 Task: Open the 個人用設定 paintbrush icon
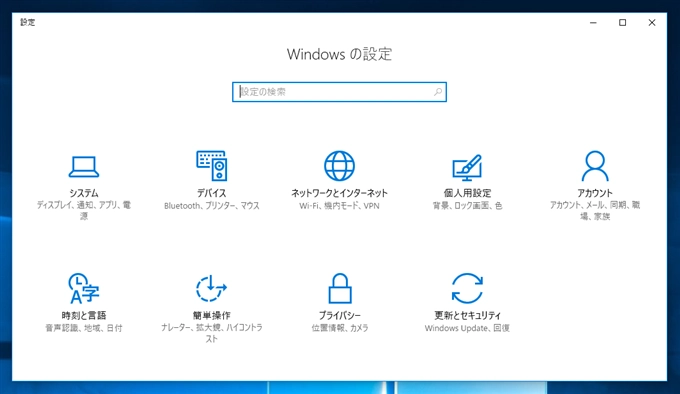467,167
